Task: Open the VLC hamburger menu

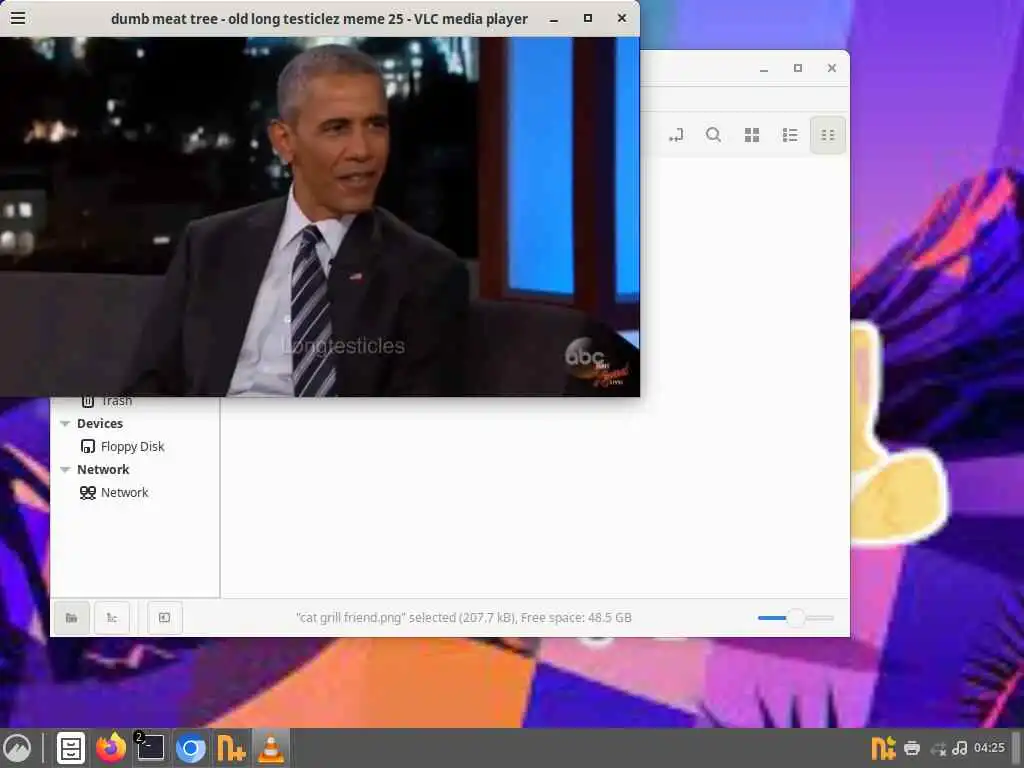Action: click(x=18, y=18)
